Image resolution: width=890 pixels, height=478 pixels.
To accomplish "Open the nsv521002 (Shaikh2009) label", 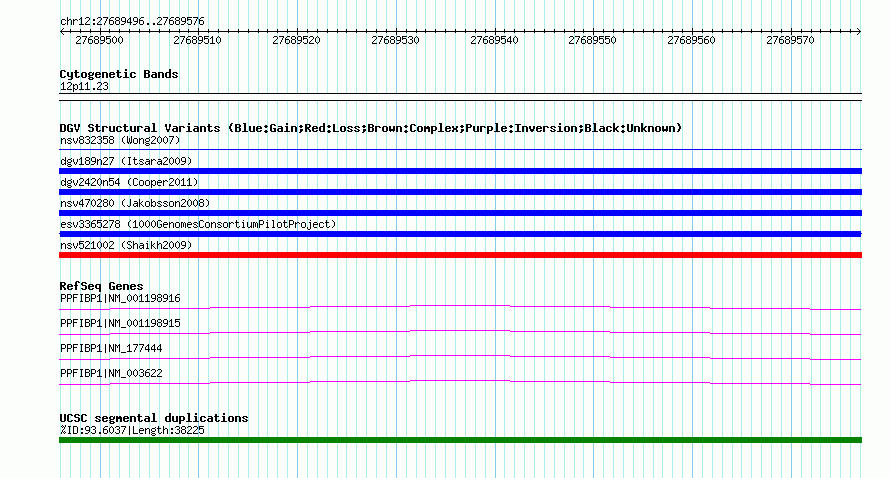I will click(126, 245).
